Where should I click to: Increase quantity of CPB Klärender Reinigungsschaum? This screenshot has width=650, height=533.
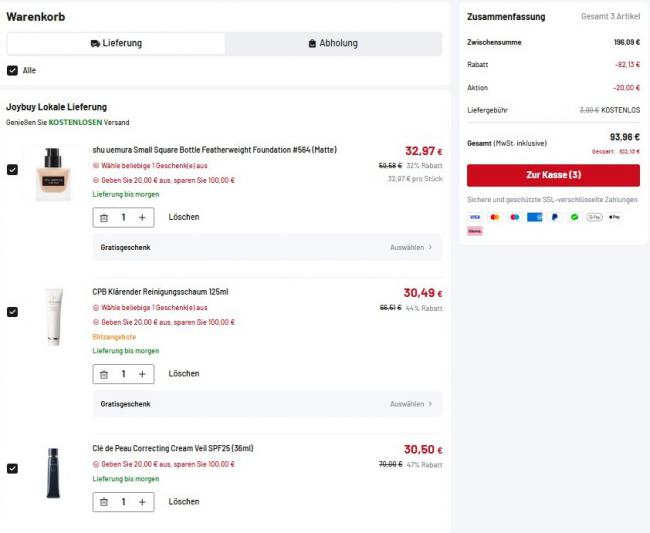[x=142, y=374]
